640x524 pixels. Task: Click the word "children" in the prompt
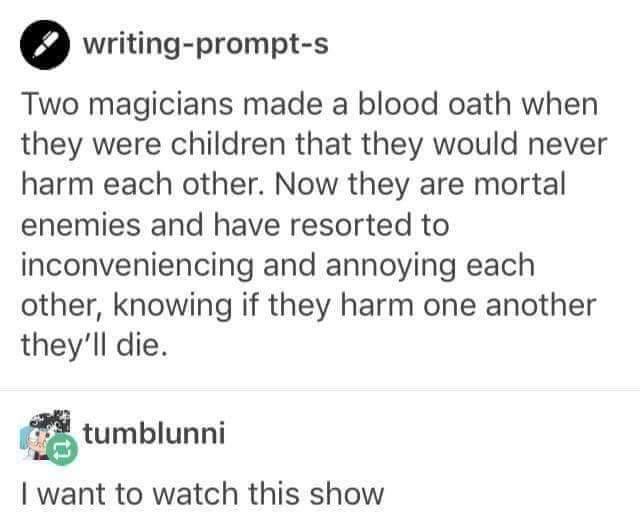coord(228,144)
